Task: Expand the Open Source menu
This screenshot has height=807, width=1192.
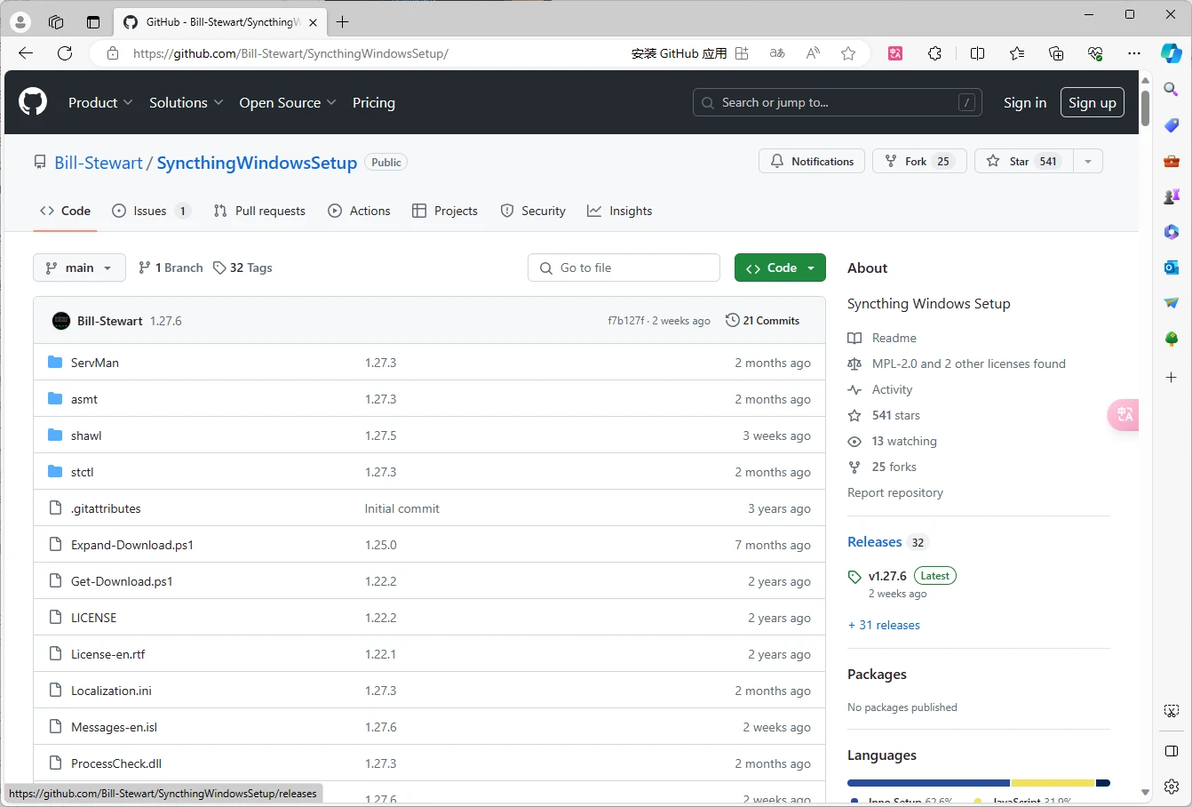Action: click(x=287, y=103)
